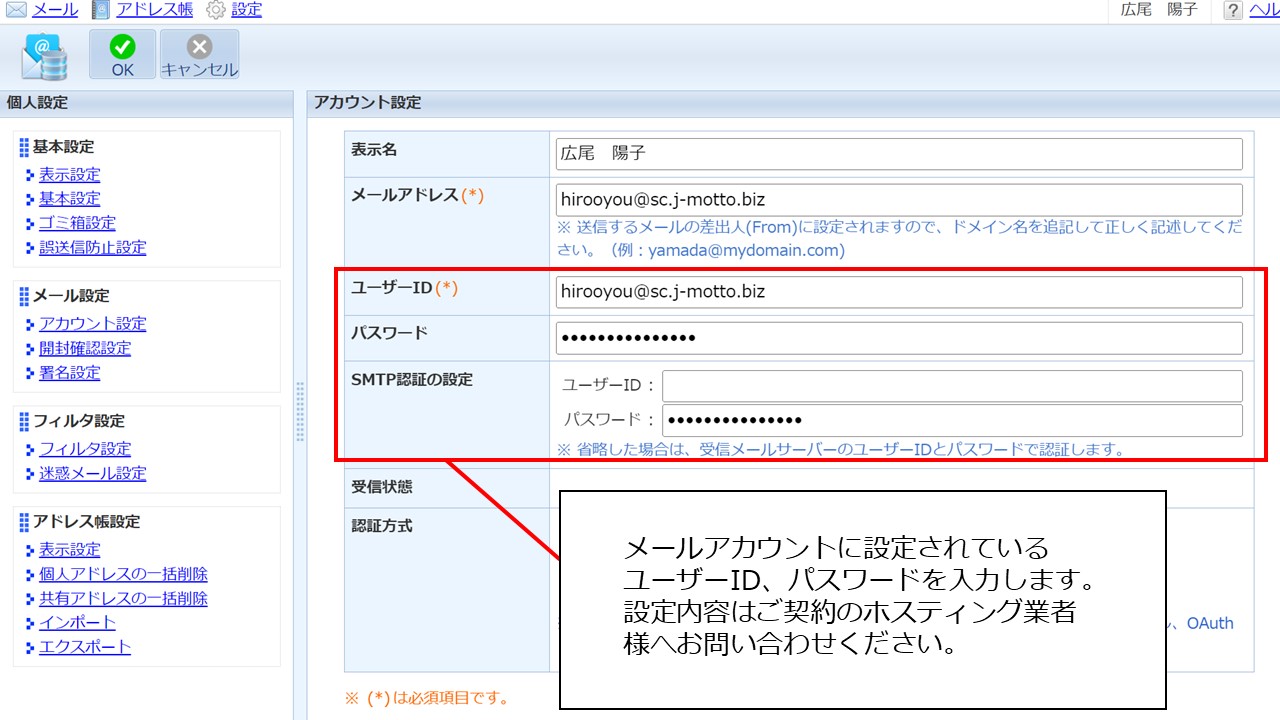Screen dimensions: 1280x720
Task: Click the main パスワード field
Action: [x=899, y=338]
